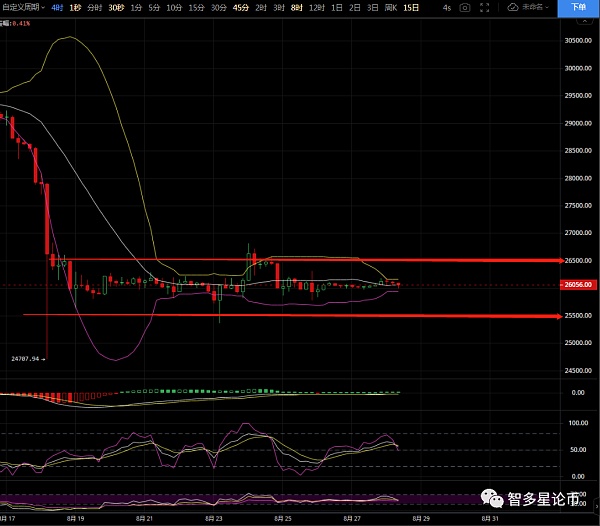Switch to the 4时 timeframe
The height and width of the screenshot is (526, 600).
(x=57, y=7)
